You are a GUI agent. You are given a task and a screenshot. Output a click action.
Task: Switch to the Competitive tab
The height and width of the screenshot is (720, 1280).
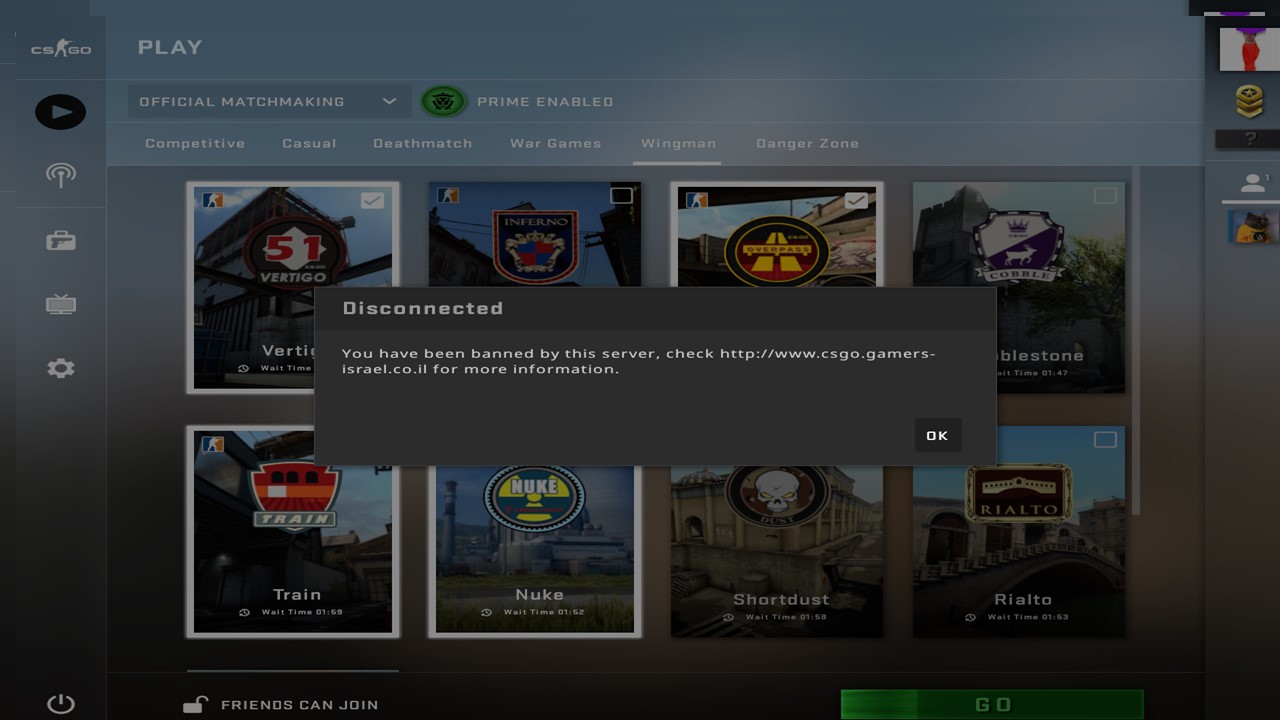(195, 143)
